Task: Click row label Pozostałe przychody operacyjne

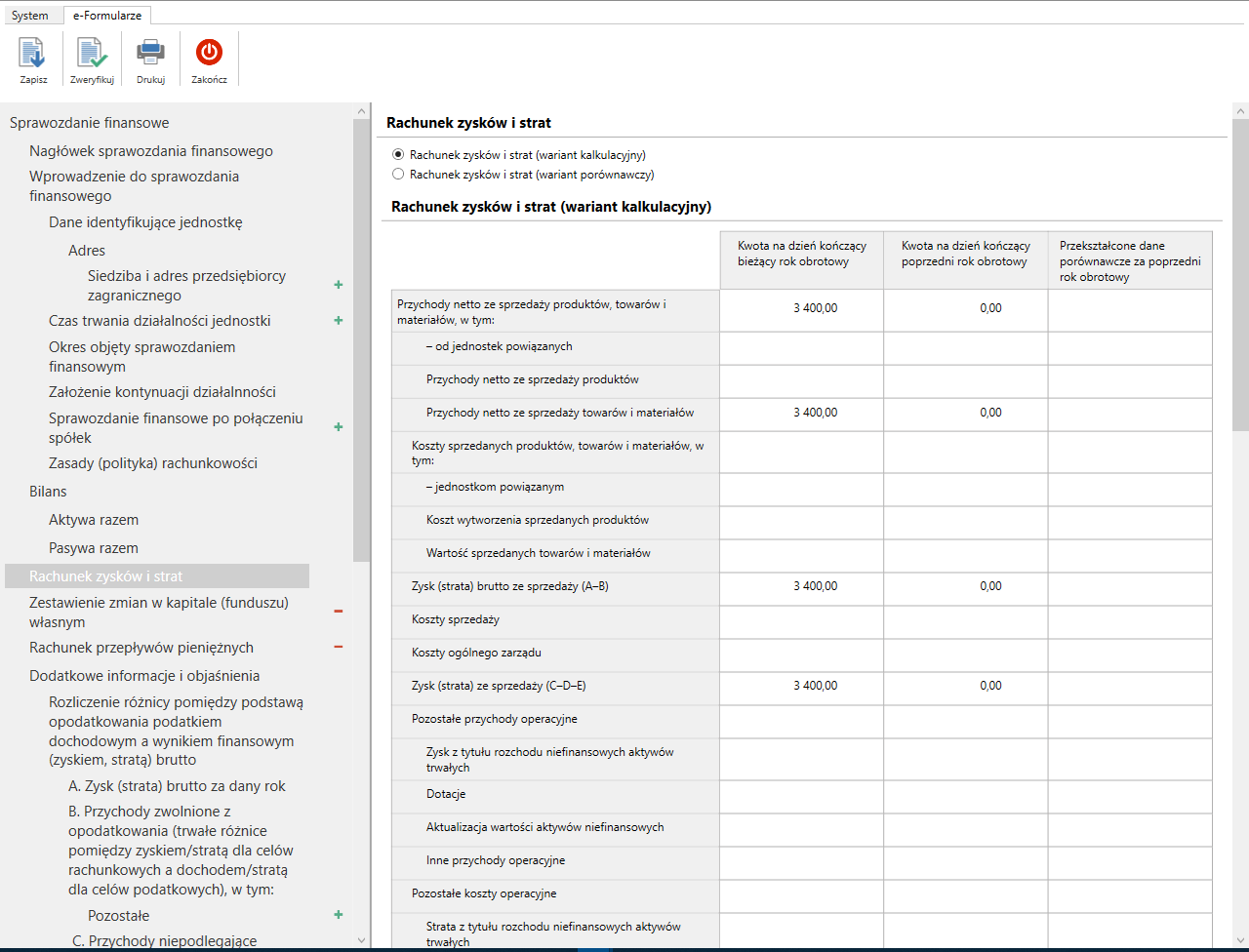Action: (x=495, y=719)
